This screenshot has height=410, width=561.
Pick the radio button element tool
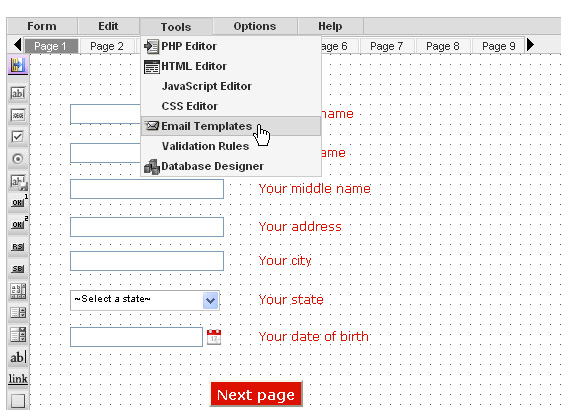point(18,159)
